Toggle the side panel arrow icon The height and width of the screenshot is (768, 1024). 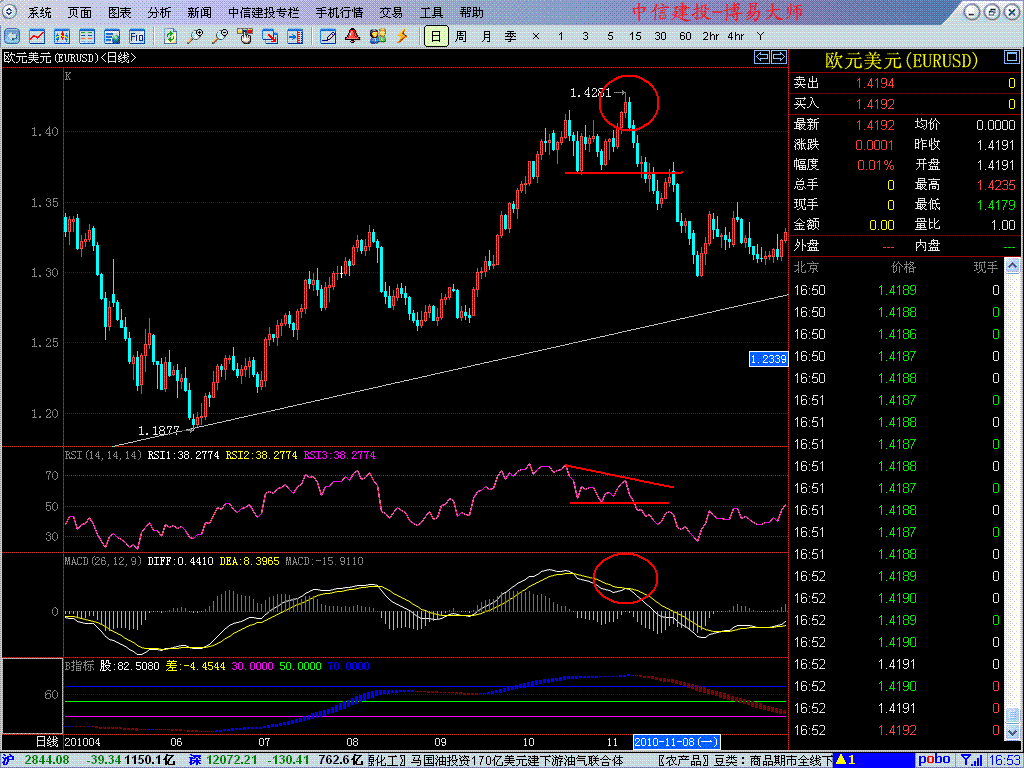[295, 37]
